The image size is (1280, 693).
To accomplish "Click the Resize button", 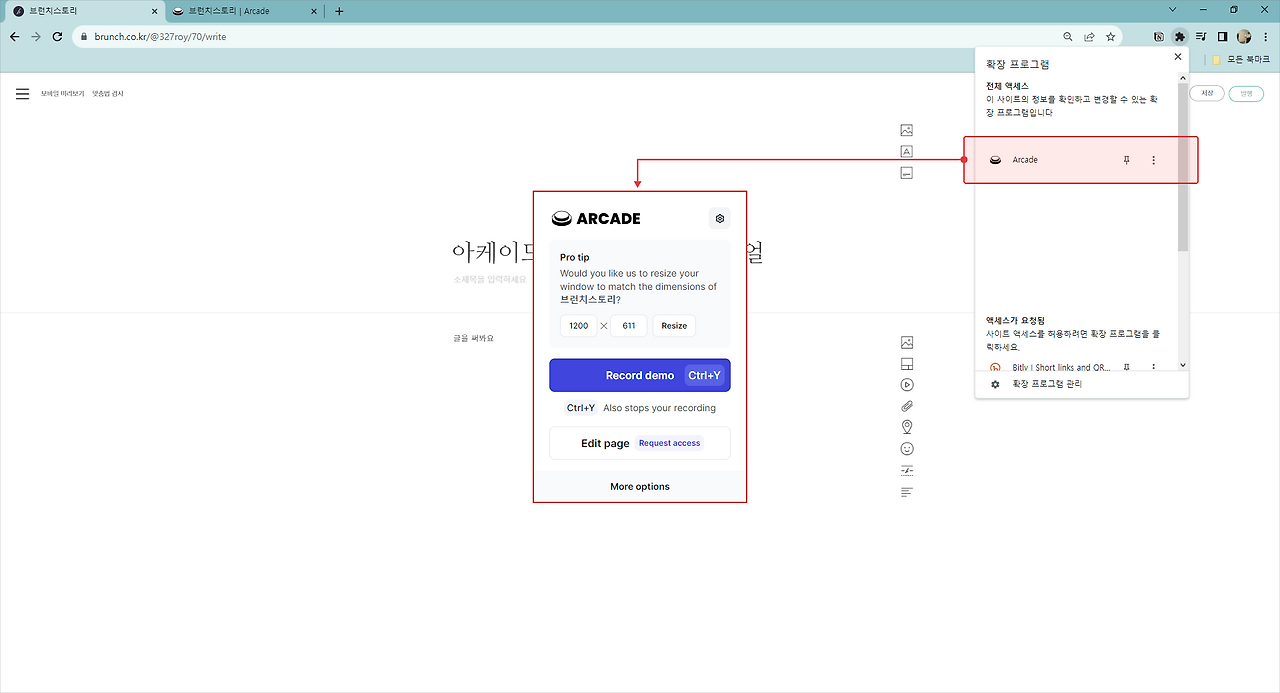I will point(674,326).
